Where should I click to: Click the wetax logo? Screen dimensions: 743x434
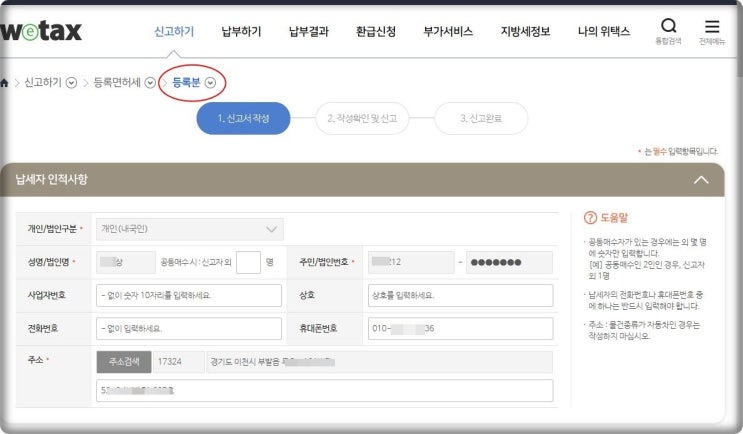pyautogui.click(x=41, y=31)
